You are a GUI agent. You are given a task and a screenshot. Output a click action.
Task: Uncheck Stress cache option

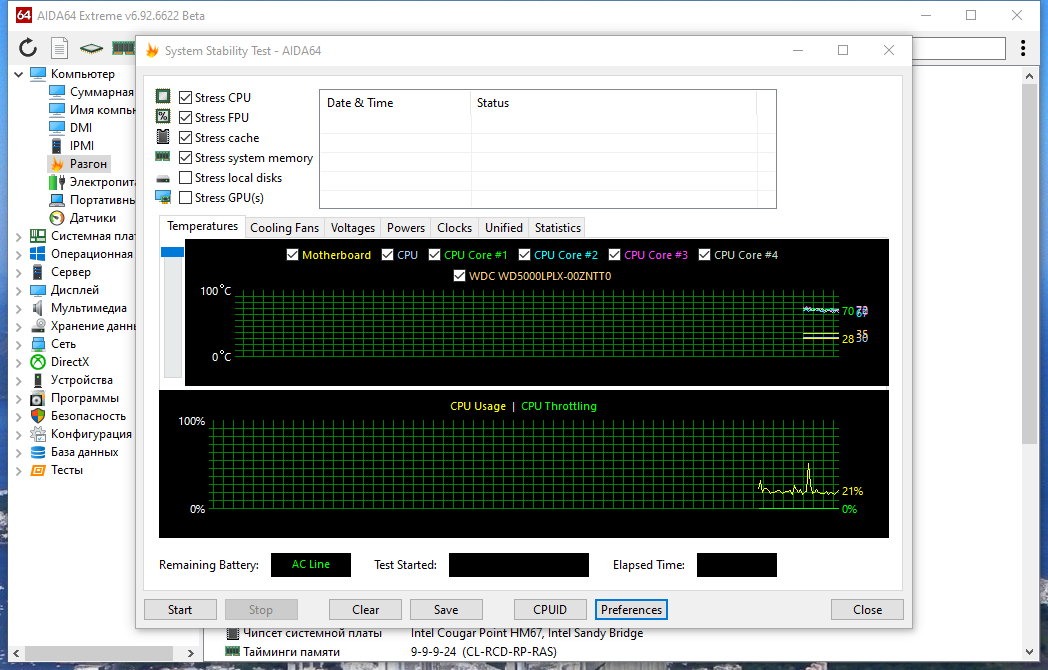(x=185, y=138)
